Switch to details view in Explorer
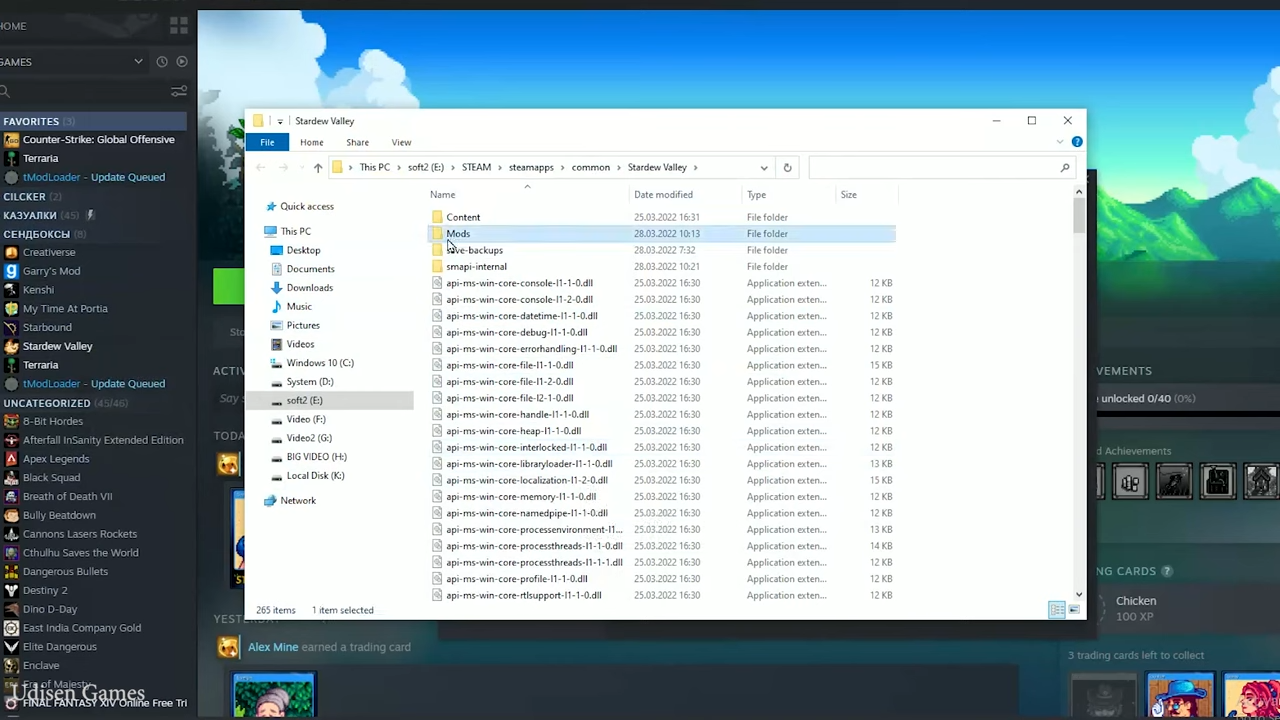The height and width of the screenshot is (720, 1280). click(x=1057, y=610)
